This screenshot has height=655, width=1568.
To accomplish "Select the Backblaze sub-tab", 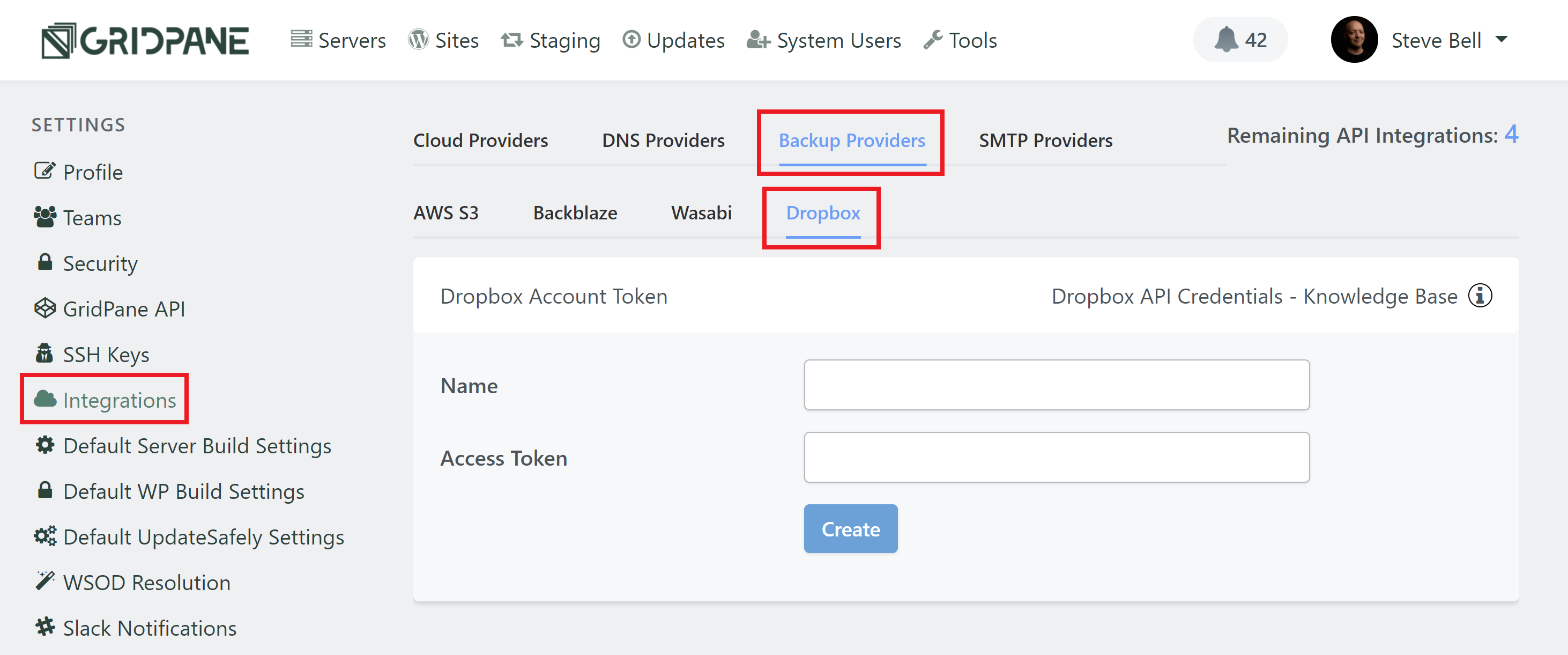I will coord(575,214).
